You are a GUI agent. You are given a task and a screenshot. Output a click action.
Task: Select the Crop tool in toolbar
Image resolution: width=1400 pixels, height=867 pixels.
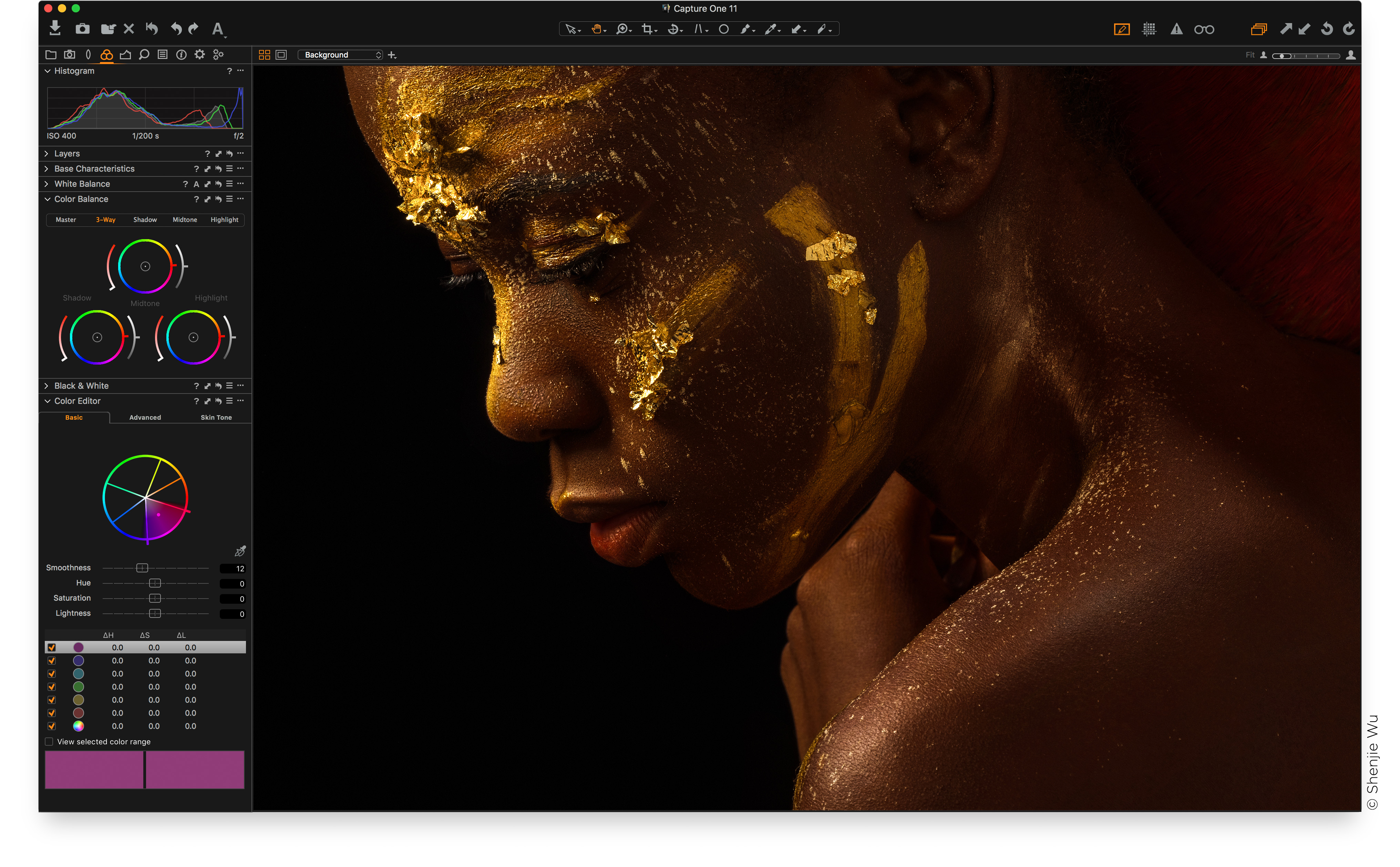pyautogui.click(x=647, y=29)
